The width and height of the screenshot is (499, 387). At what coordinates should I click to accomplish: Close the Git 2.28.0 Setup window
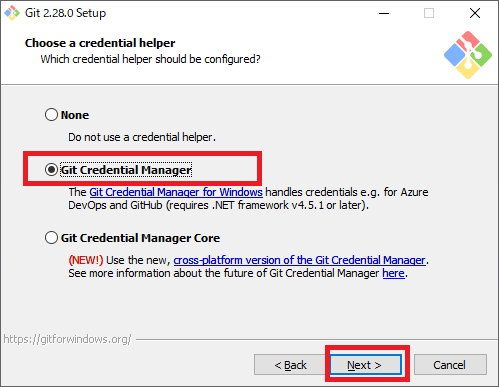(x=475, y=13)
